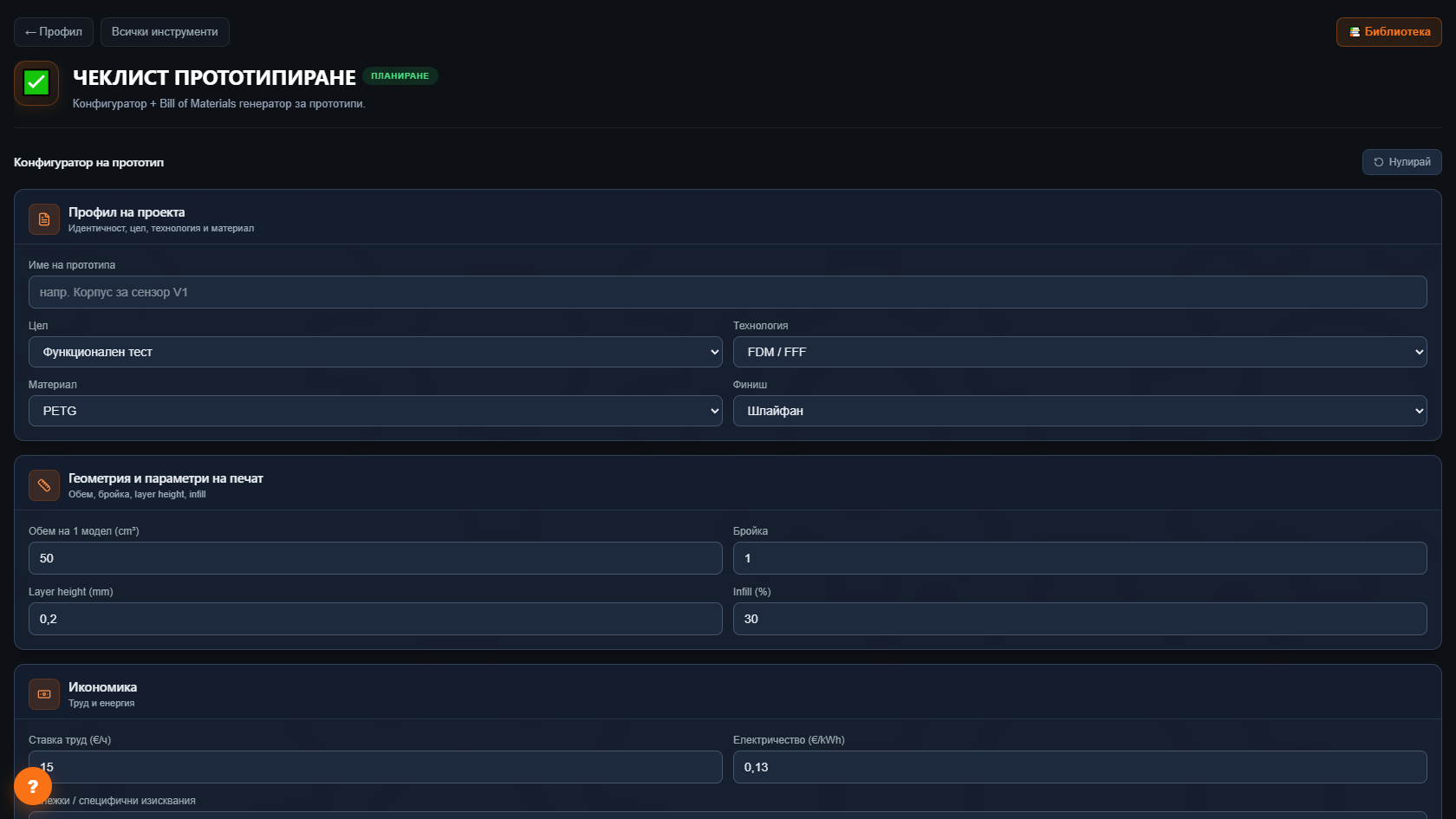This screenshot has height=819, width=1456.
Task: Click the Икономика card title
Action: tap(102, 687)
